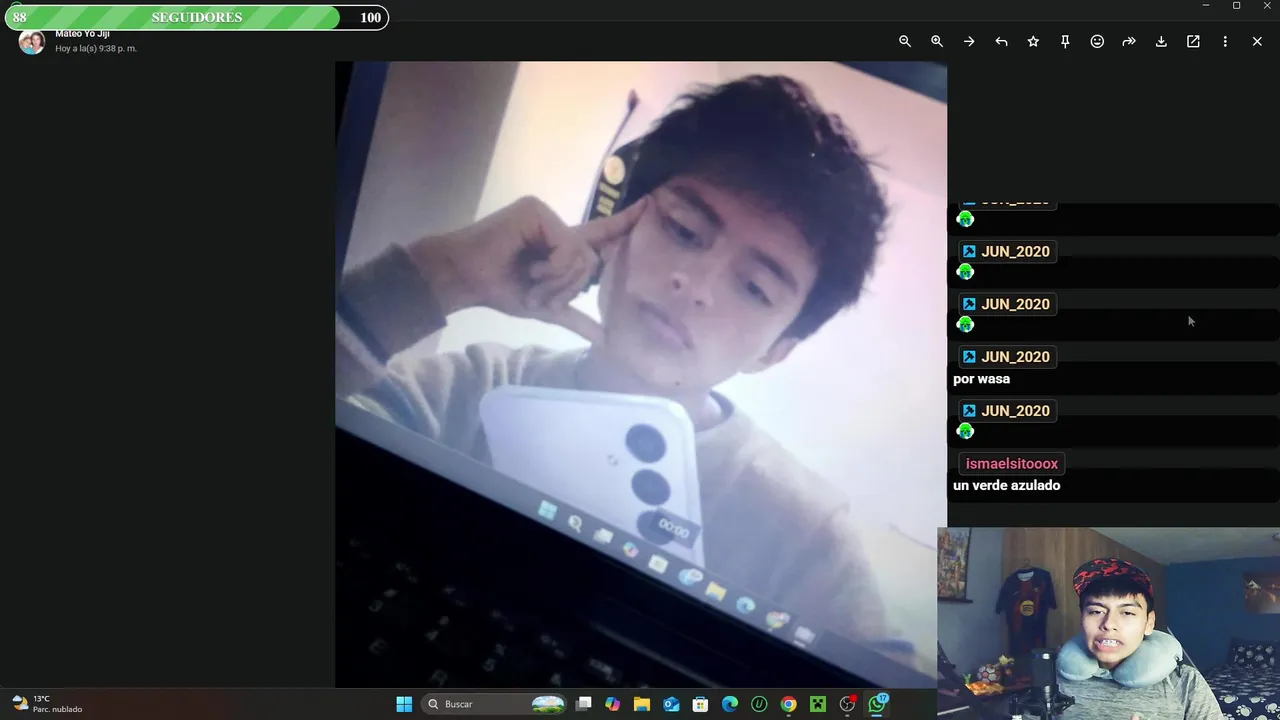Image resolution: width=1280 pixels, height=720 pixels.
Task: Go to message with right arrow icon
Action: pos(969,41)
